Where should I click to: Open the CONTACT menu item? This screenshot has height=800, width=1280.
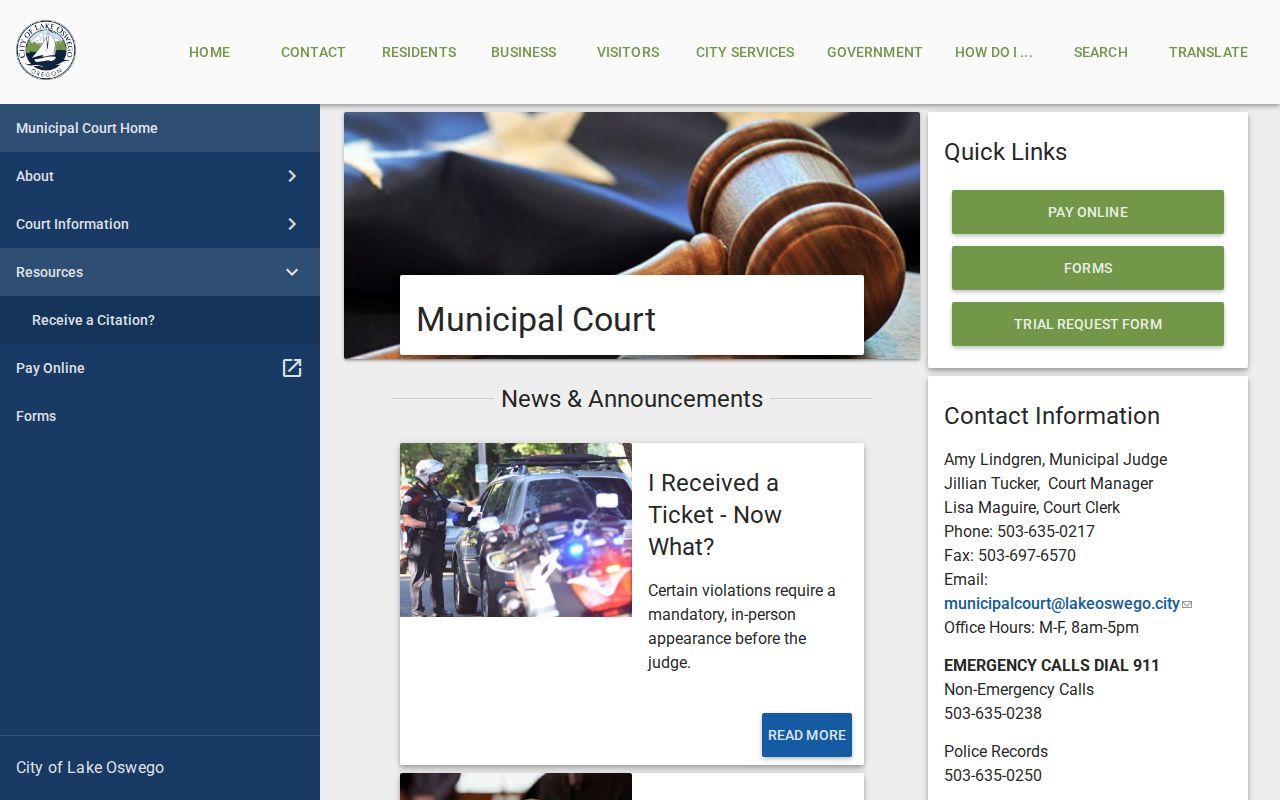click(x=313, y=52)
